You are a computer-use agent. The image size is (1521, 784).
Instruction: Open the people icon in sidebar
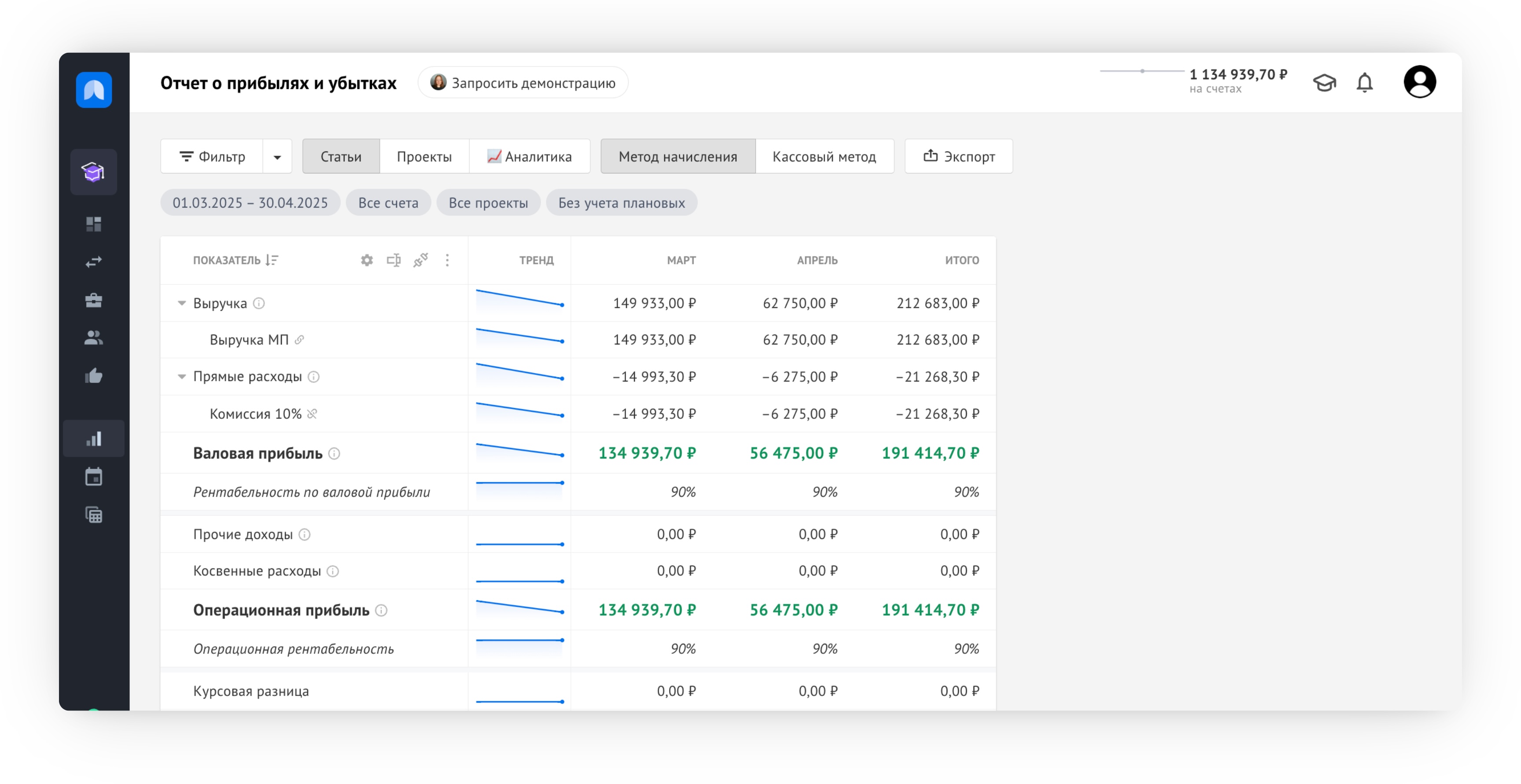(x=93, y=337)
